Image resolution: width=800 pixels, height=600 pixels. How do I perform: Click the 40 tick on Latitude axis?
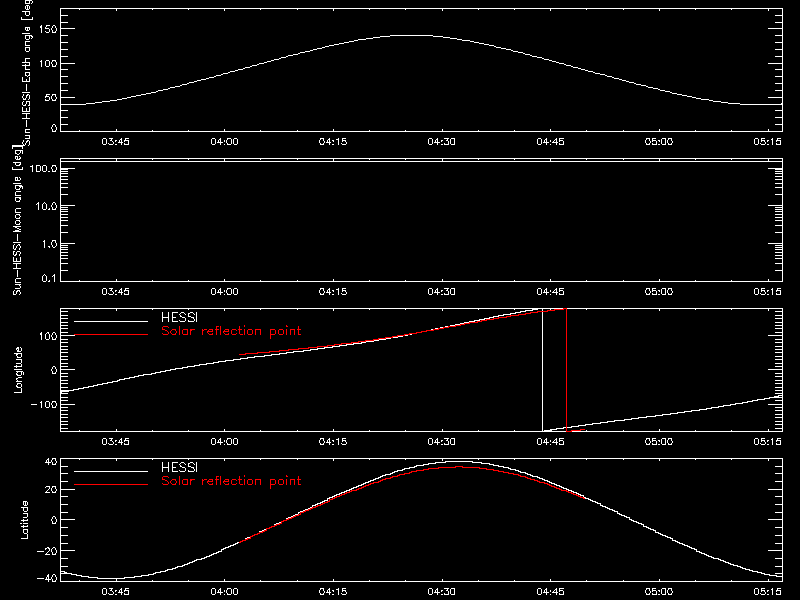(51, 462)
